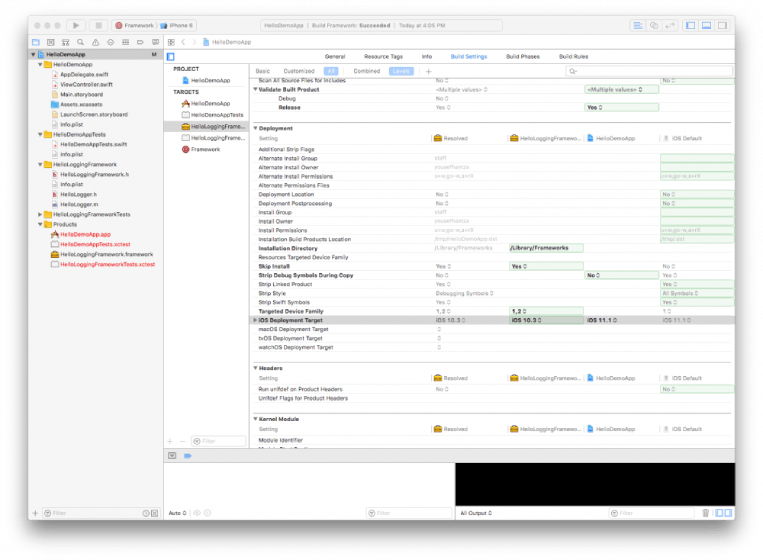Show the standard editor
This screenshot has height=560, width=763.
pyautogui.click(x=637, y=25)
